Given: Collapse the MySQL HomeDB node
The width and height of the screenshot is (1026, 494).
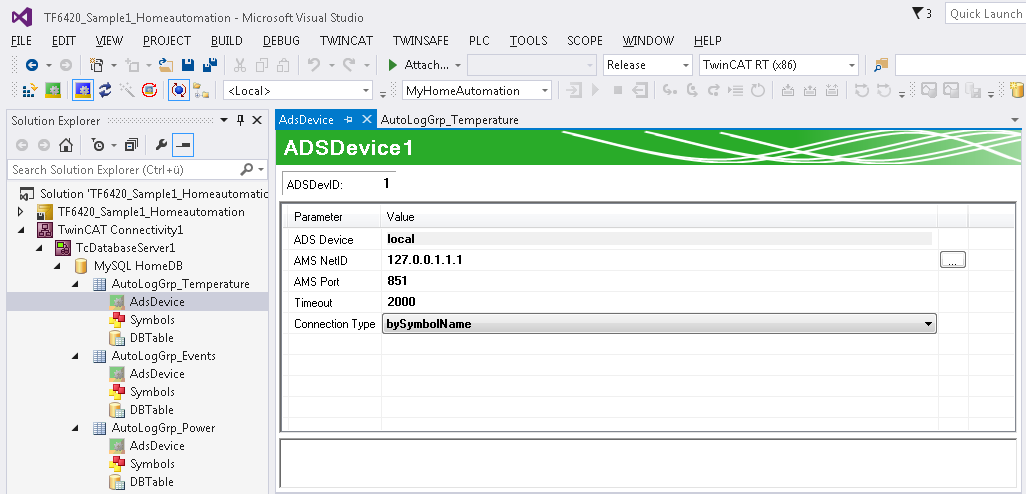Looking at the screenshot, I should (58, 266).
